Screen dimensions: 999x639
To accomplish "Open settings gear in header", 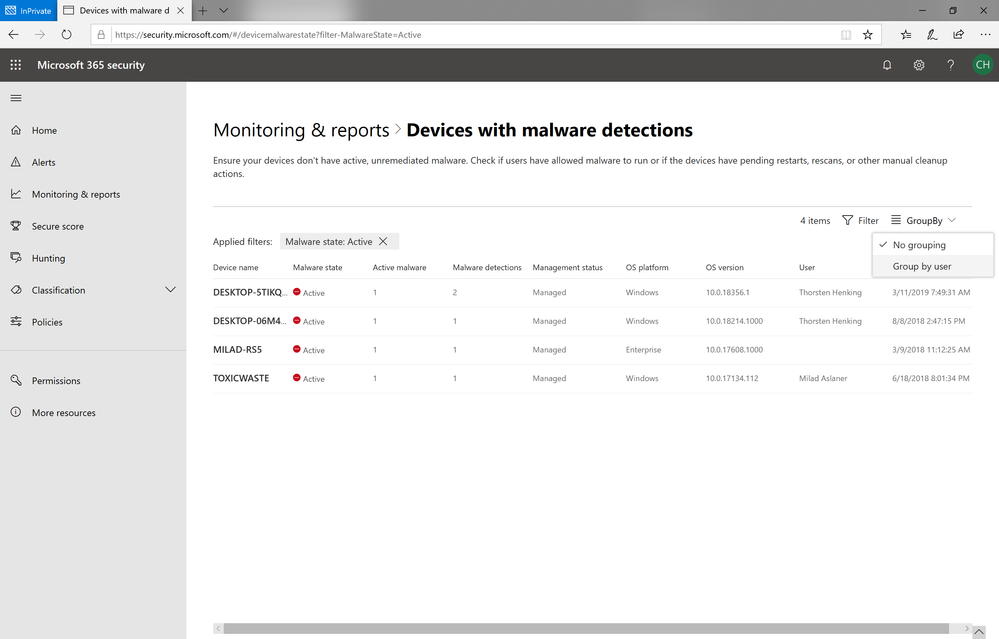I will tap(919, 65).
